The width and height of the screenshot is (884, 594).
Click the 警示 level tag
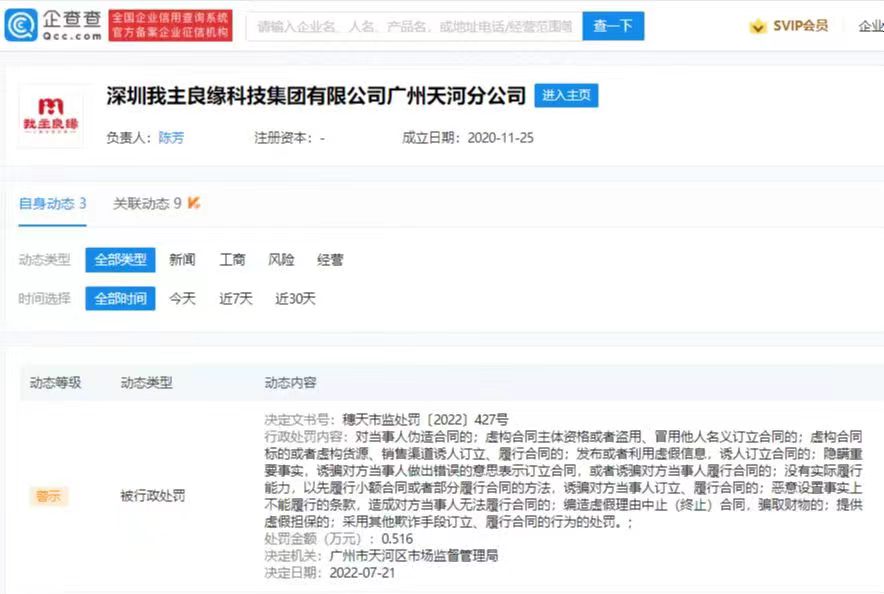click(48, 496)
